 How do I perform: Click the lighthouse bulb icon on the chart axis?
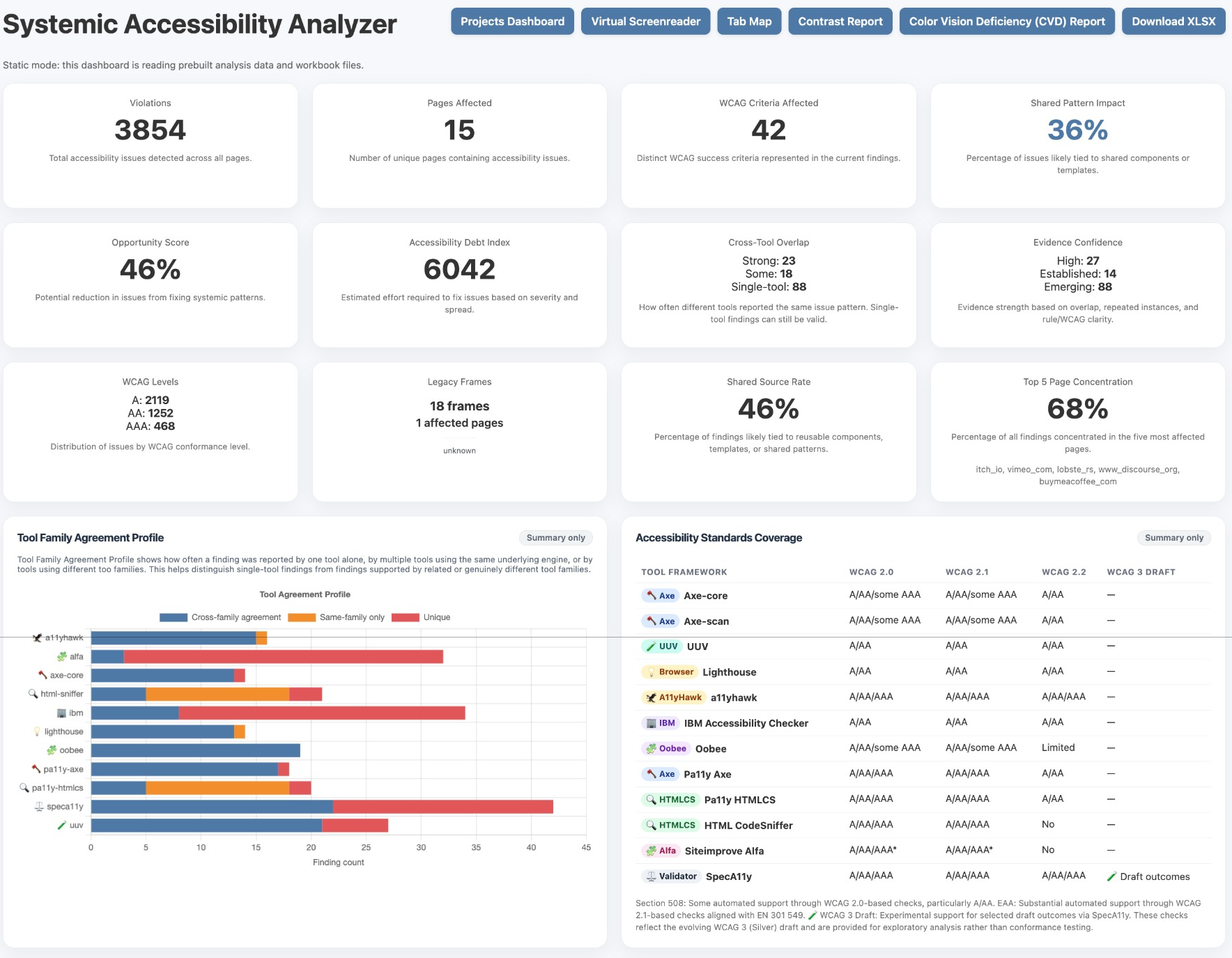pyautogui.click(x=37, y=732)
